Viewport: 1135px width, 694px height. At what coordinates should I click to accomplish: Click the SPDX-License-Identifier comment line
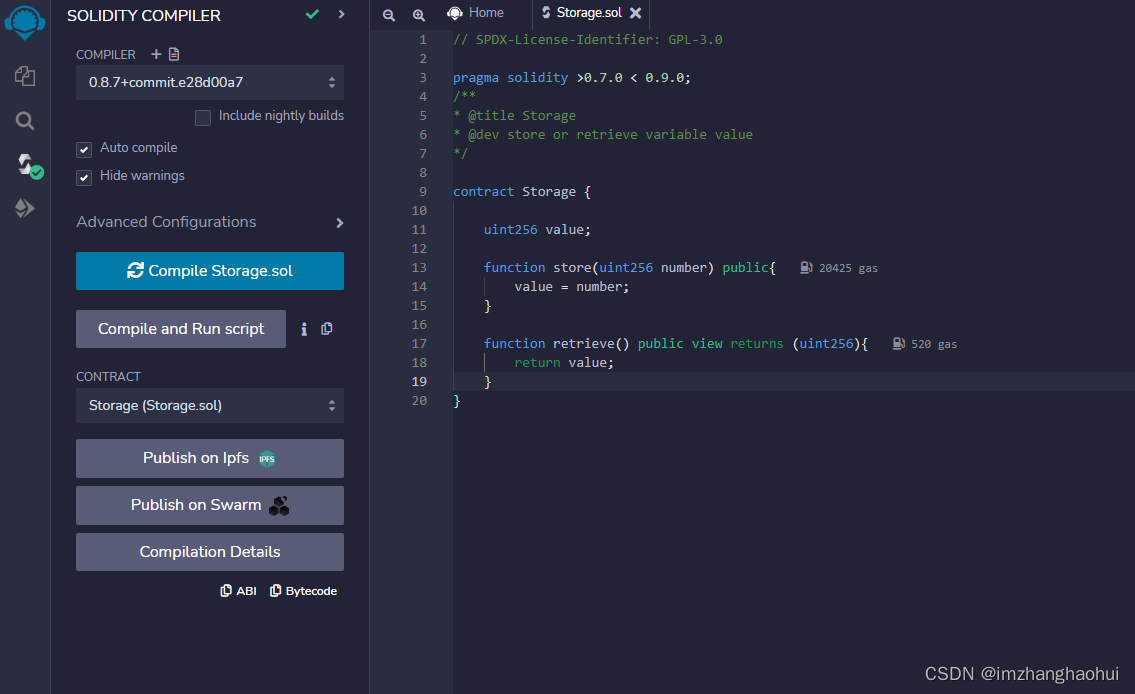coord(588,40)
